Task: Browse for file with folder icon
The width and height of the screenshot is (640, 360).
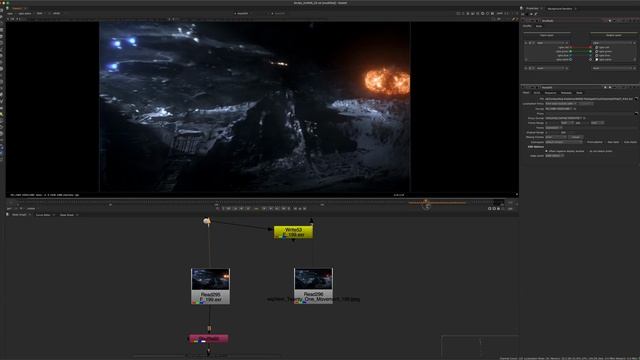Action: point(636,99)
